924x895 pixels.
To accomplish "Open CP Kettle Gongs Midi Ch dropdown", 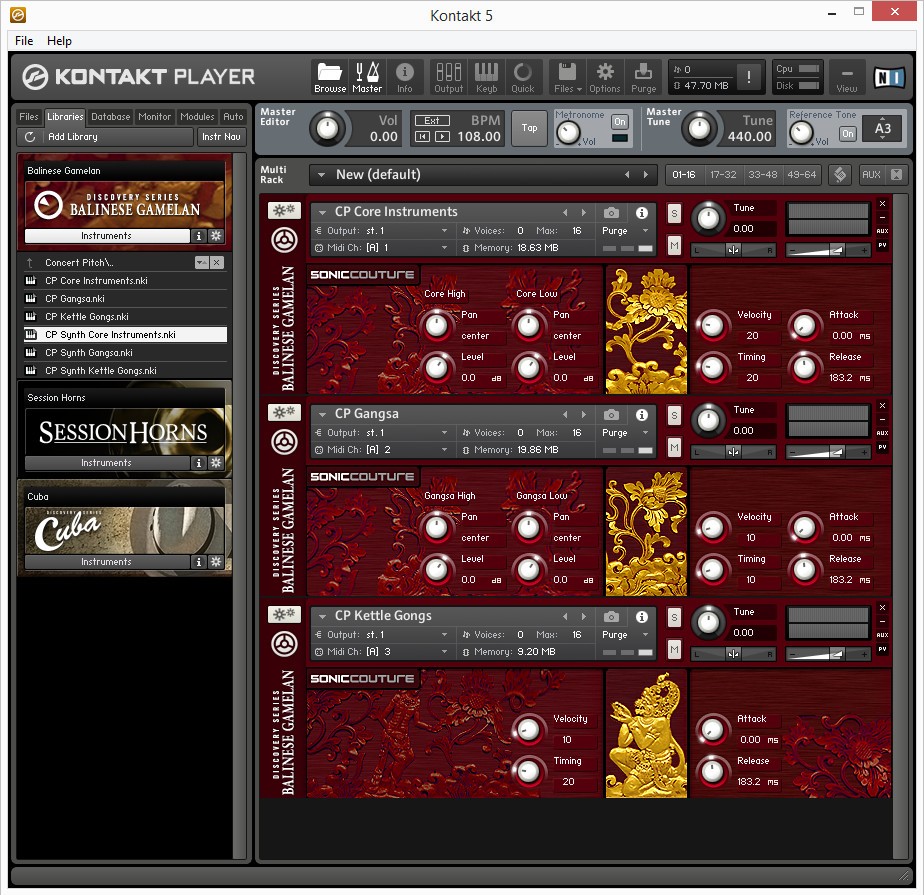I will tap(444, 652).
